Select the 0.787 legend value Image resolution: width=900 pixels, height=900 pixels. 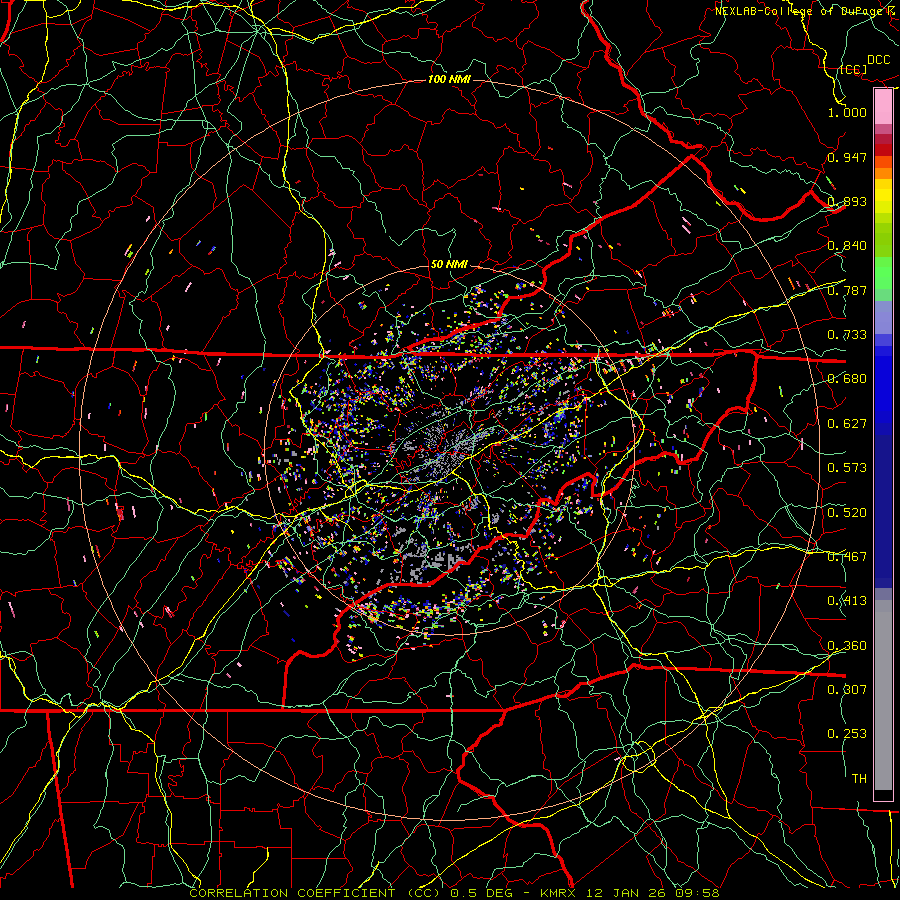pyautogui.click(x=847, y=290)
